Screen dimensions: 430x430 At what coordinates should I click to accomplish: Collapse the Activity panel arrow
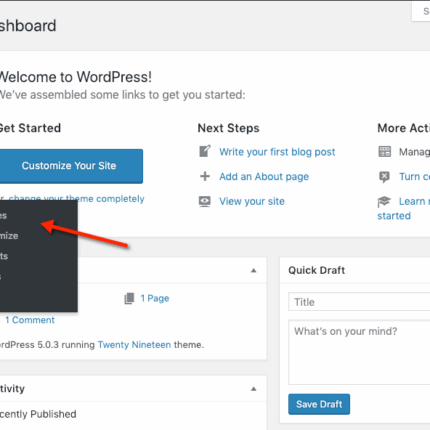(x=254, y=389)
